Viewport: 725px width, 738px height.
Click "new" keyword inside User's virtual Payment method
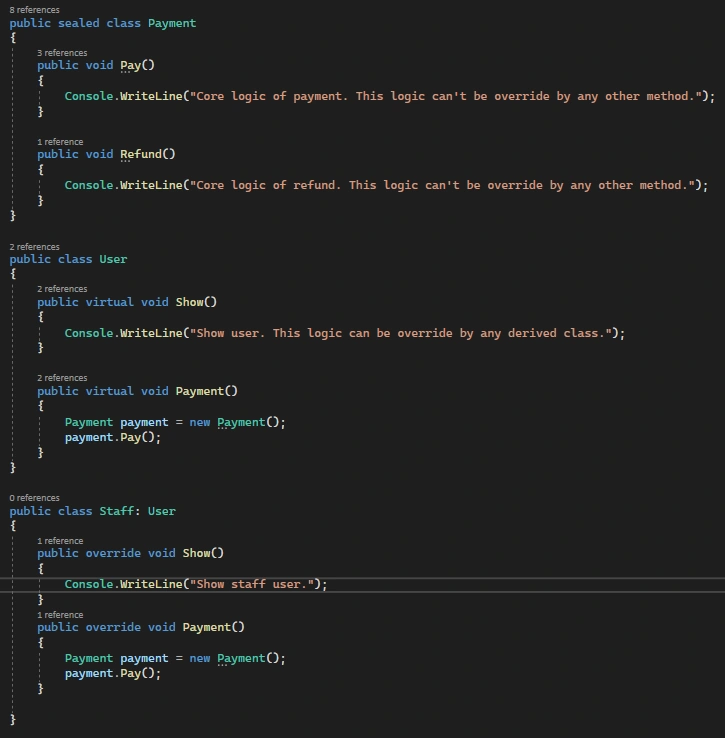pos(200,422)
